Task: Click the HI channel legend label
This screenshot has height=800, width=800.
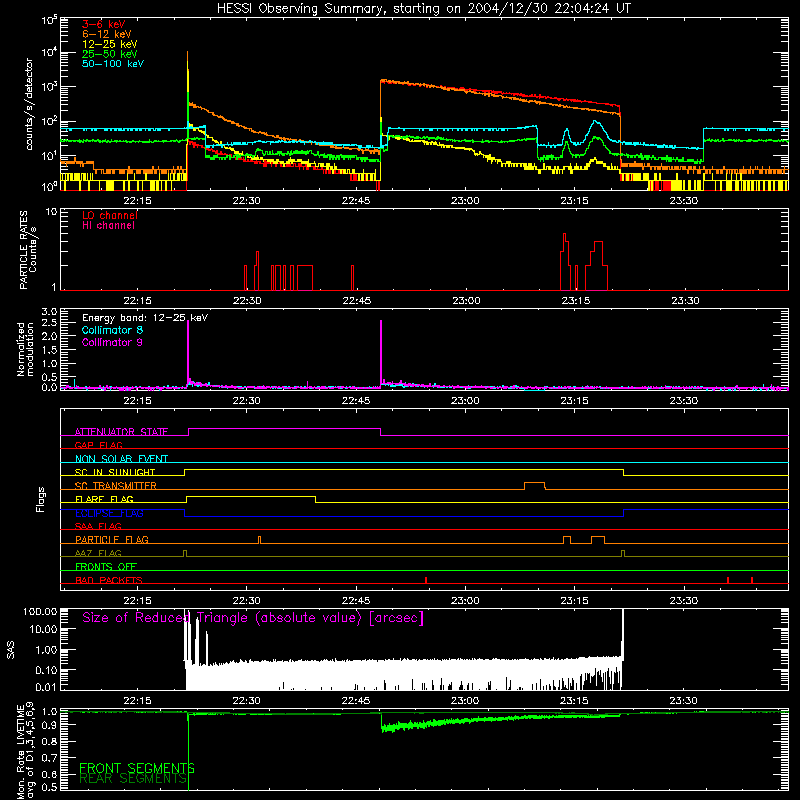Action: coord(109,226)
